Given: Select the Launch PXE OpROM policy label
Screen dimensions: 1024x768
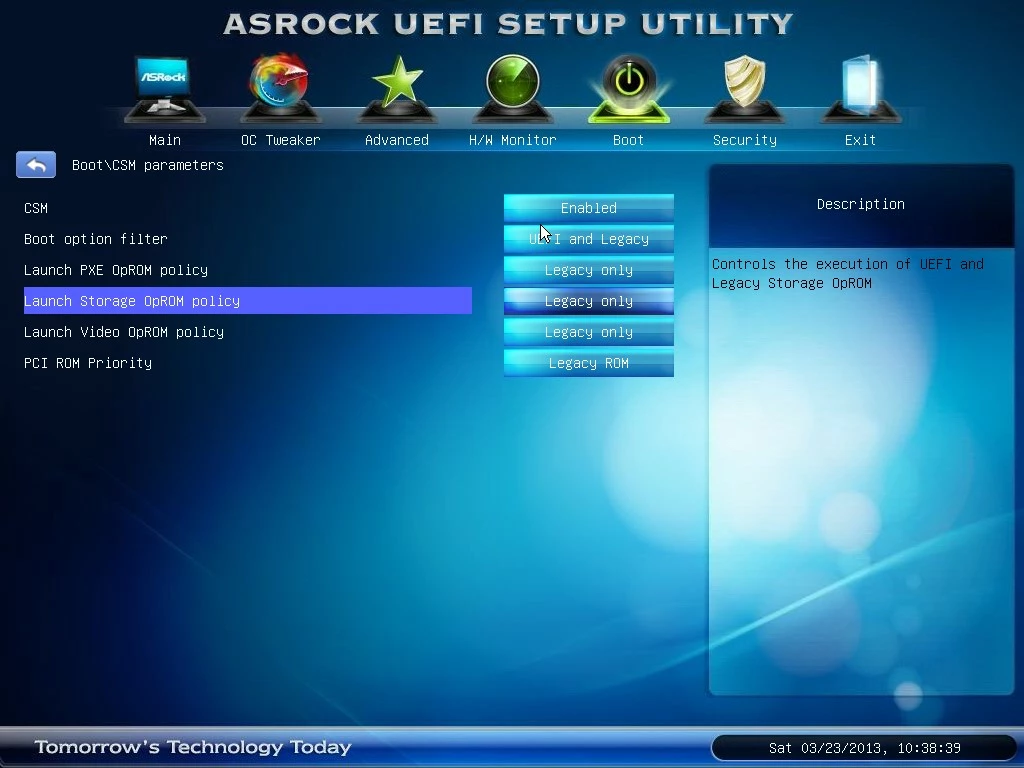Looking at the screenshot, I should point(116,270).
